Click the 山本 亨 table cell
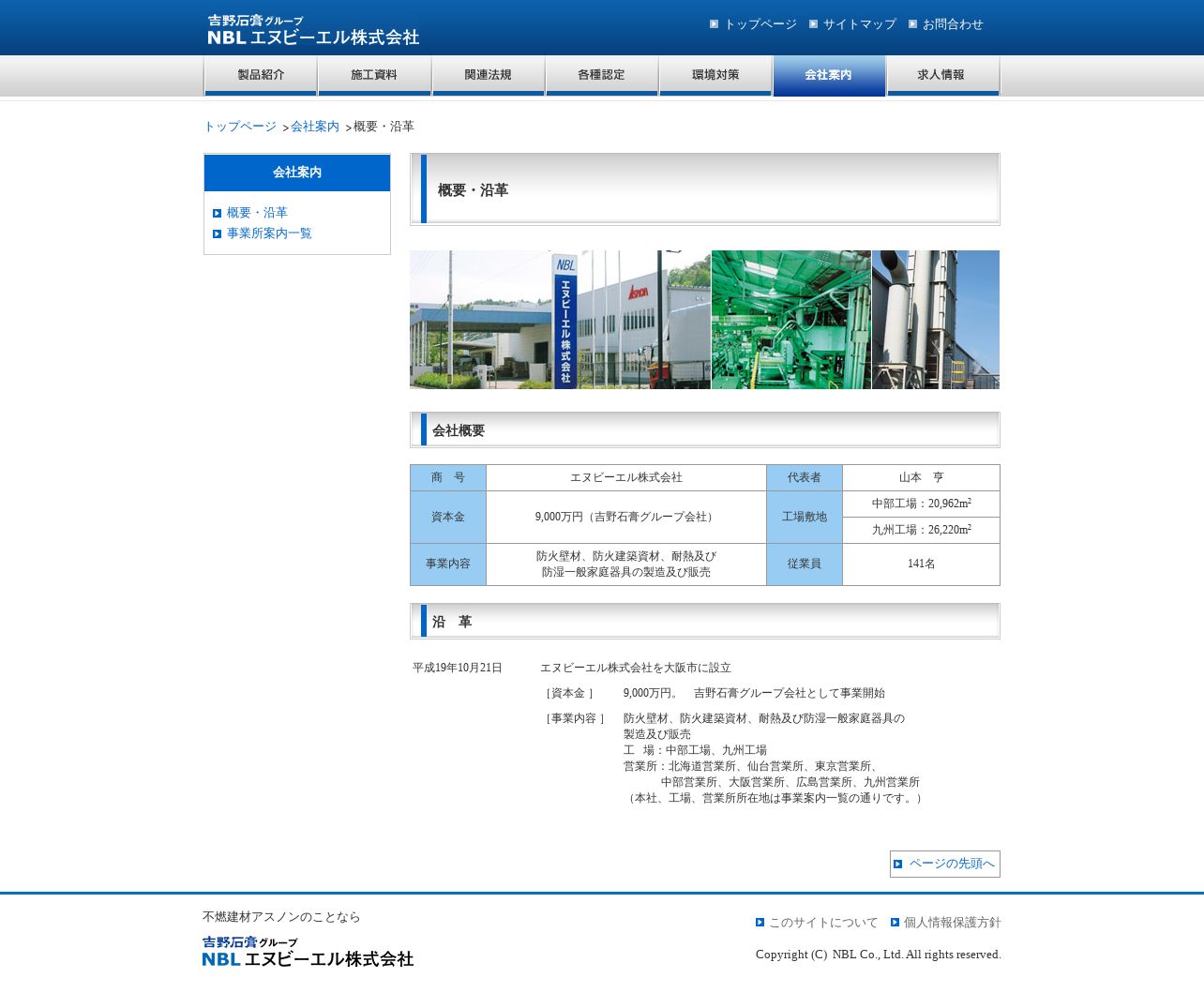 pyautogui.click(x=922, y=478)
